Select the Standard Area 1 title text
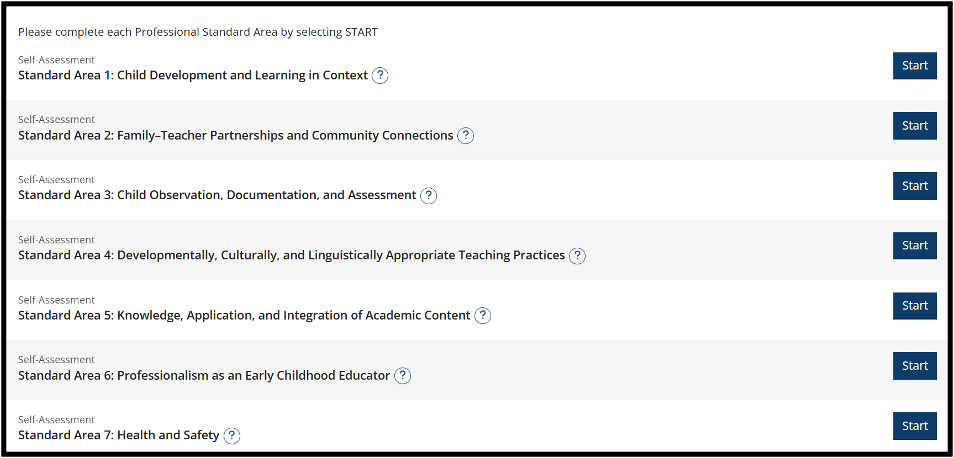This screenshot has width=954, height=458. point(193,75)
